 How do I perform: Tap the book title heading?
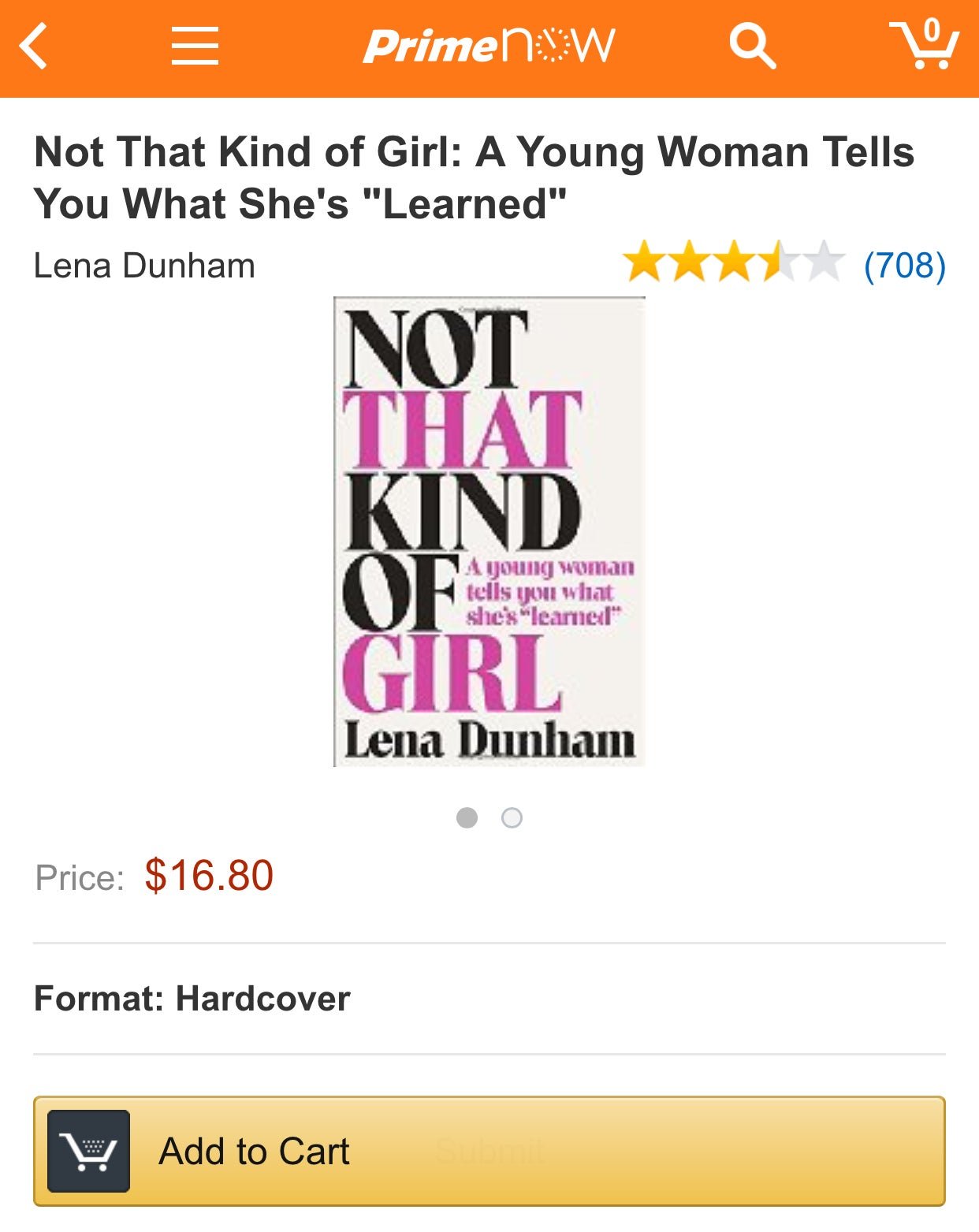pyautogui.click(x=474, y=178)
